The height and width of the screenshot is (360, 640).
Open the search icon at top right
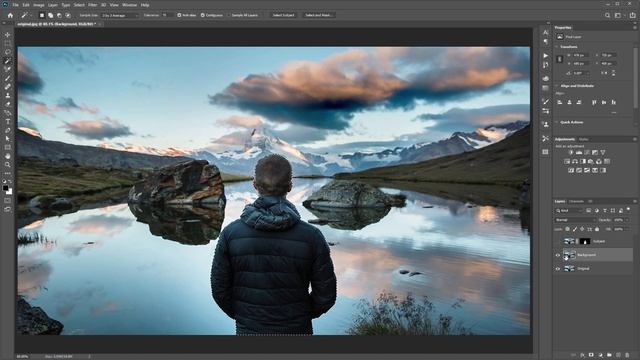point(607,16)
